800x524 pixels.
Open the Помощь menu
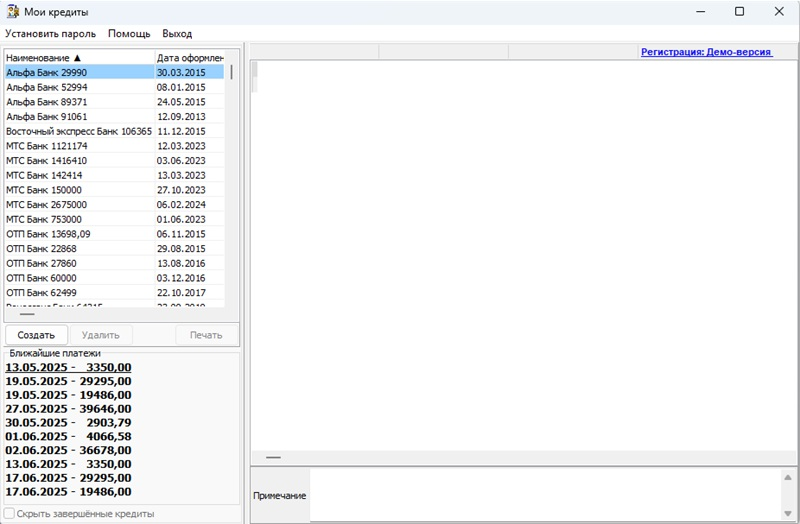tap(129, 34)
